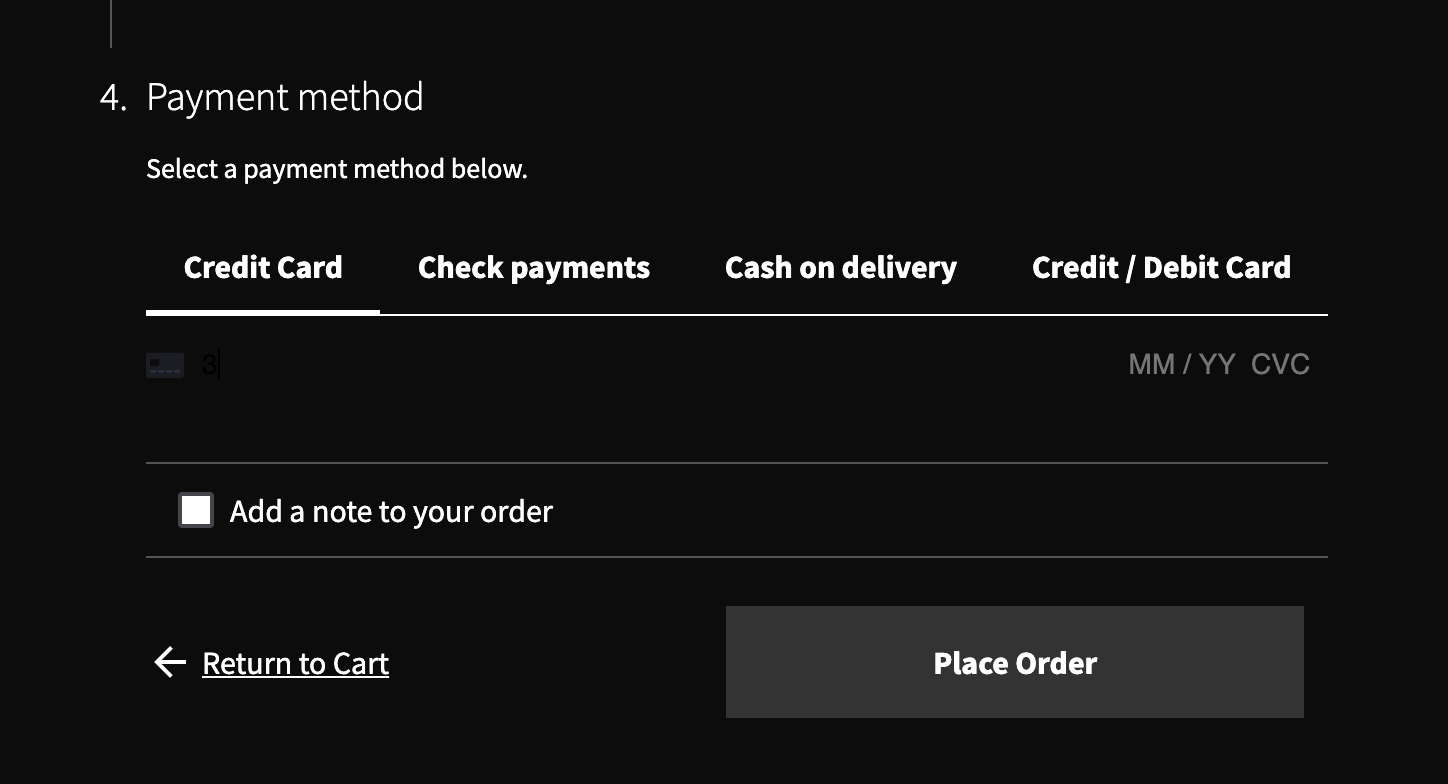
Task: Select the Credit / Debit Card tab
Action: tap(1161, 267)
